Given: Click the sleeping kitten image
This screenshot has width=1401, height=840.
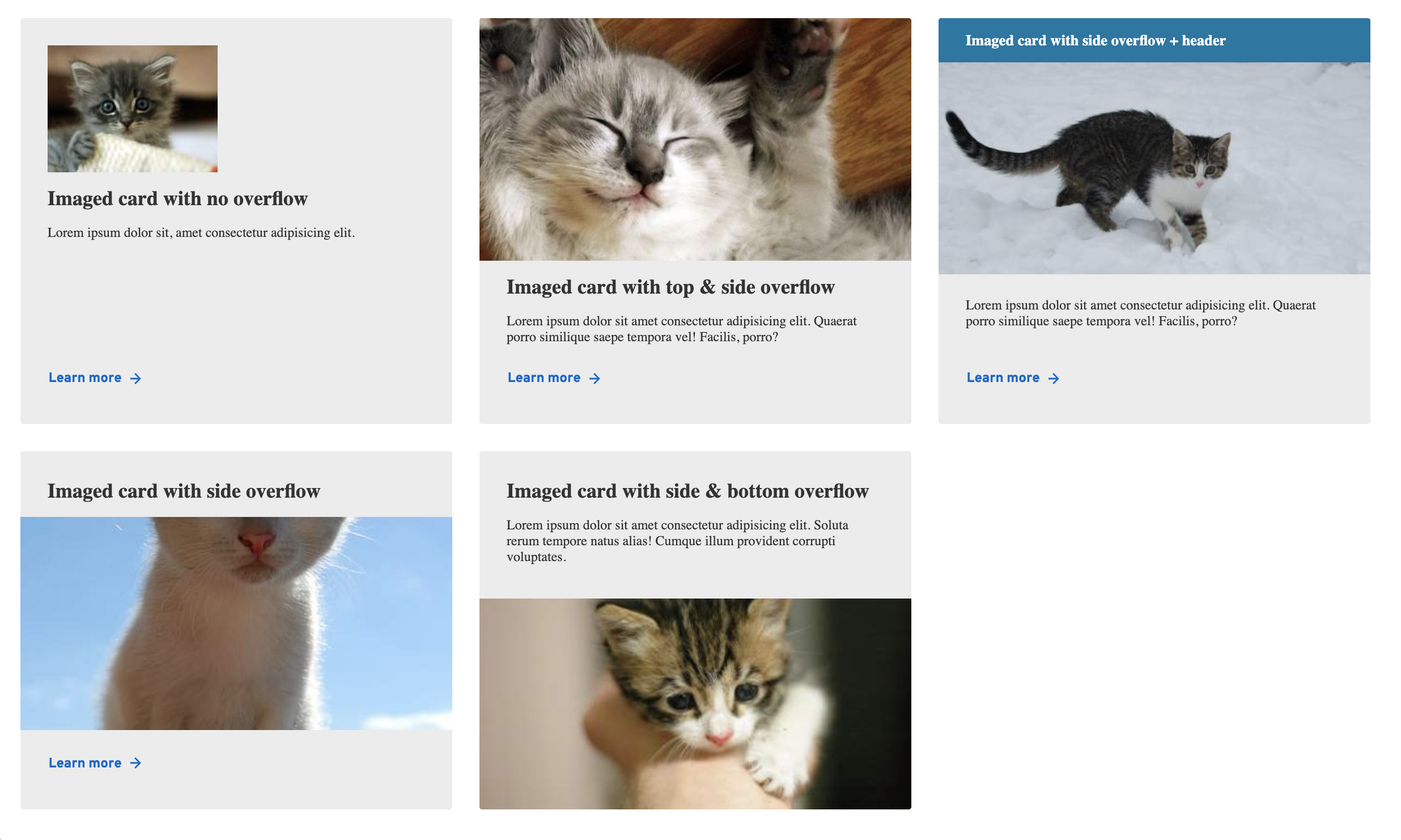Looking at the screenshot, I should click(695, 139).
